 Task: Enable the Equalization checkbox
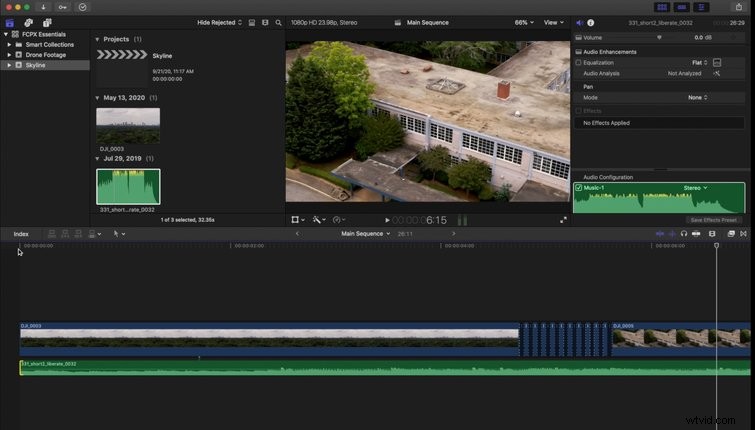(x=578, y=63)
